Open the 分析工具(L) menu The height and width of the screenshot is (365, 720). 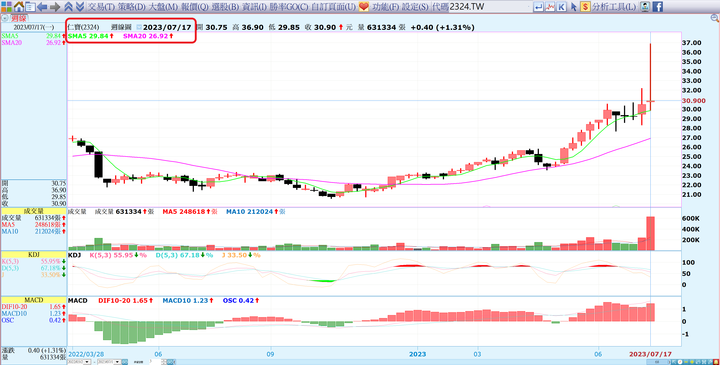614,6
